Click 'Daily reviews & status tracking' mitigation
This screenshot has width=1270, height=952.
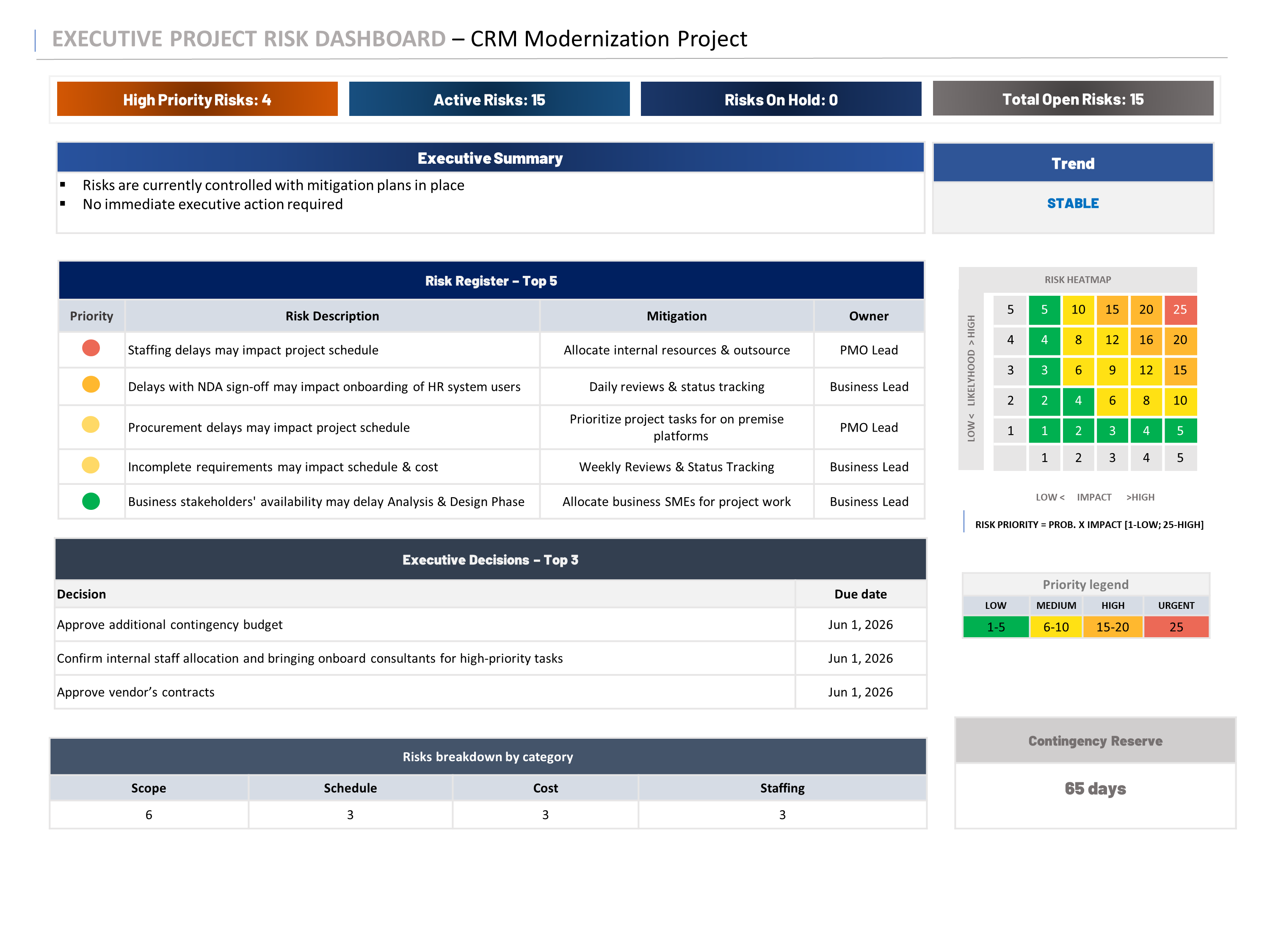click(676, 387)
